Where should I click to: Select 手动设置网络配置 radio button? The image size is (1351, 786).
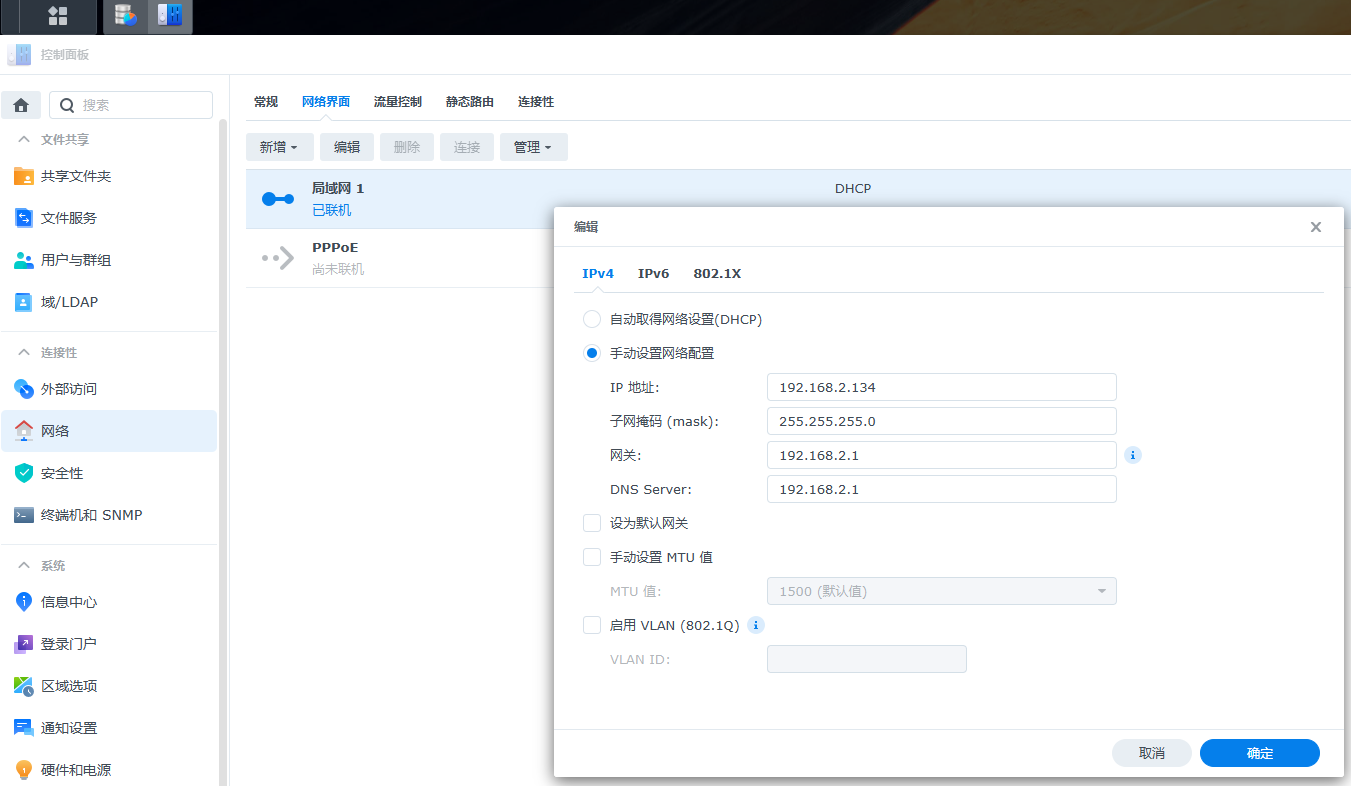click(592, 353)
